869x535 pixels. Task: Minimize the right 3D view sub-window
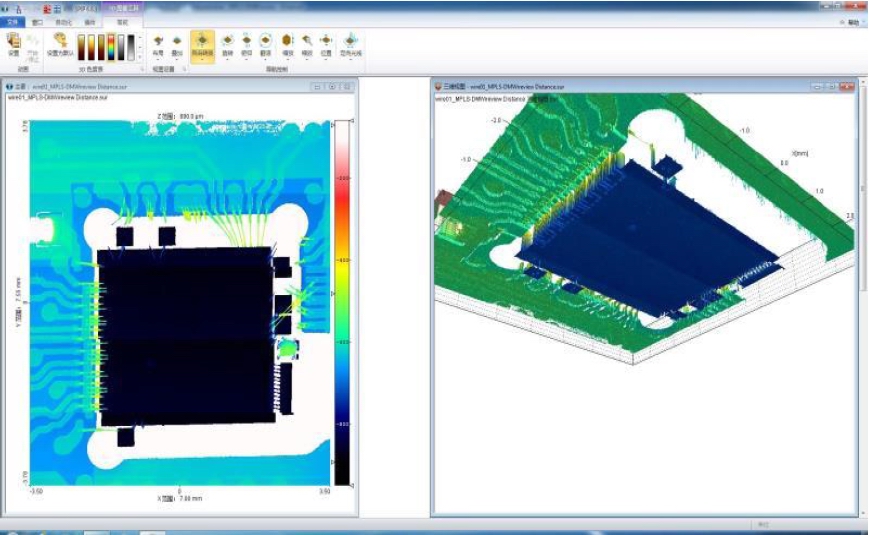(x=817, y=86)
